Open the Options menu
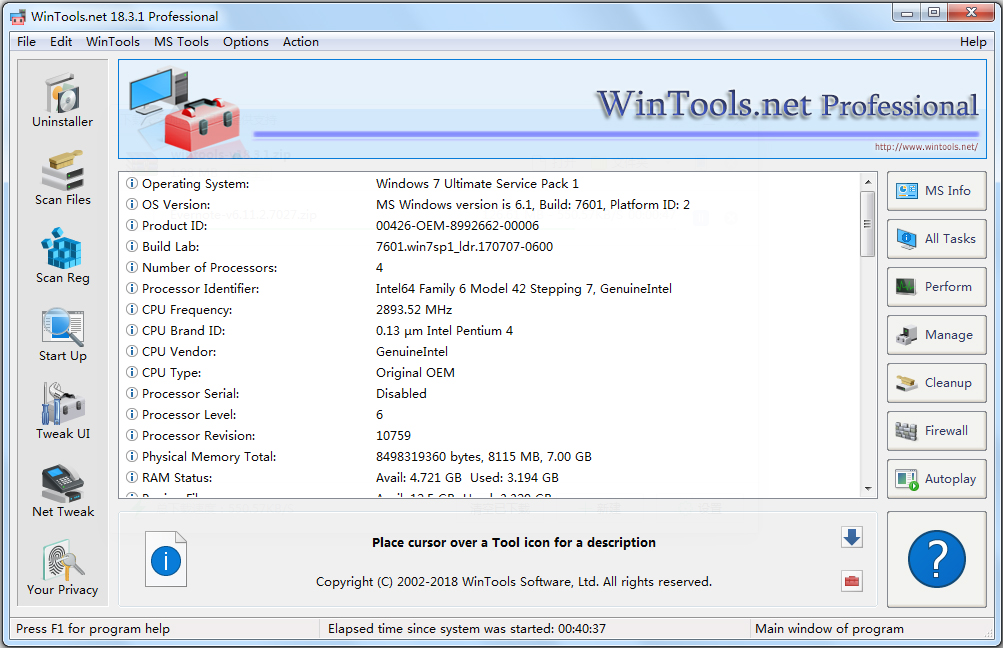 246,42
